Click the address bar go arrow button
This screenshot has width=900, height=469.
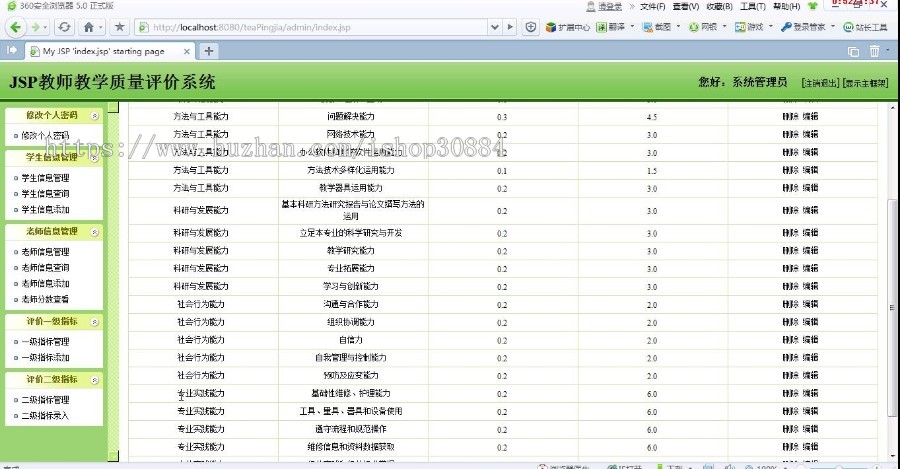click(510, 27)
